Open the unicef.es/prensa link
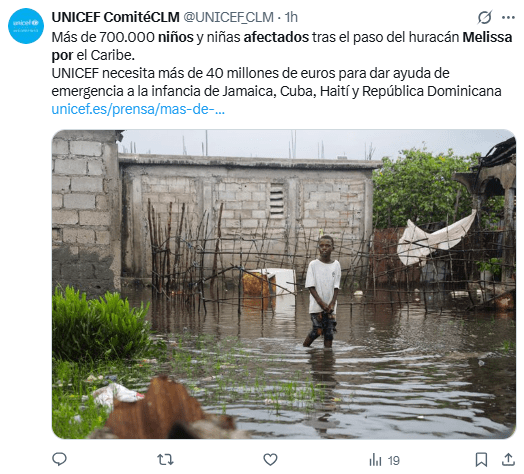The width and height of the screenshot is (524, 474). [x=138, y=109]
